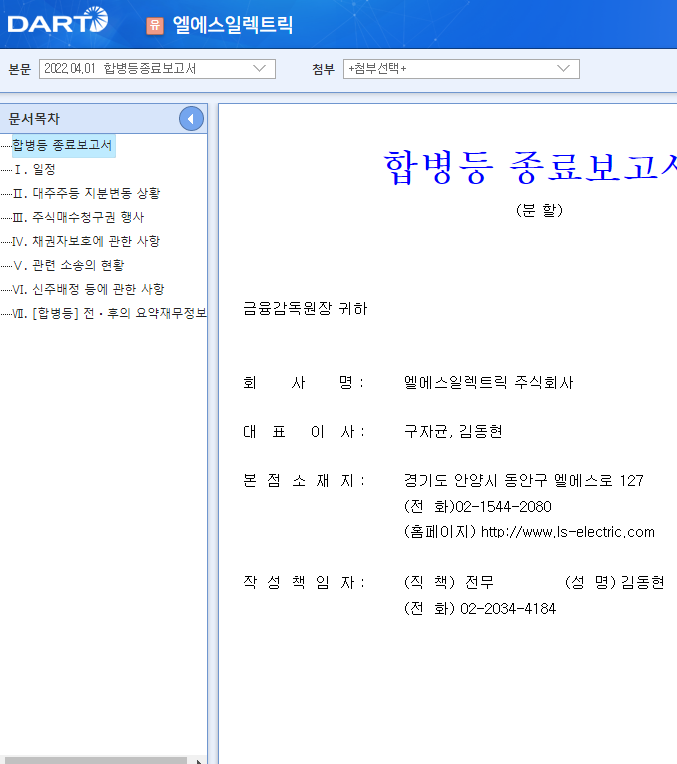Open section Ⅴ. 관련 소송의 현황

(69, 265)
